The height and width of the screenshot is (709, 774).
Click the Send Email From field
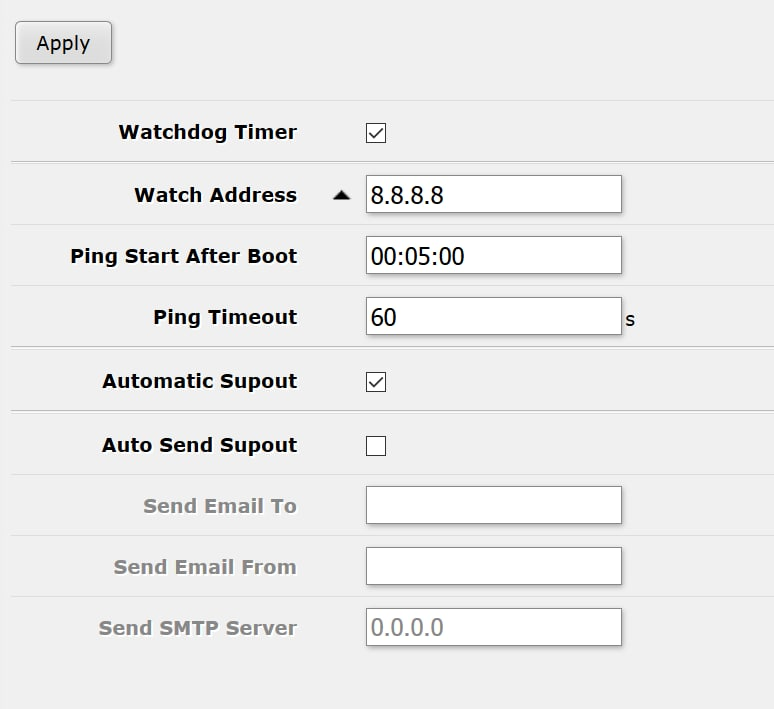click(x=494, y=566)
